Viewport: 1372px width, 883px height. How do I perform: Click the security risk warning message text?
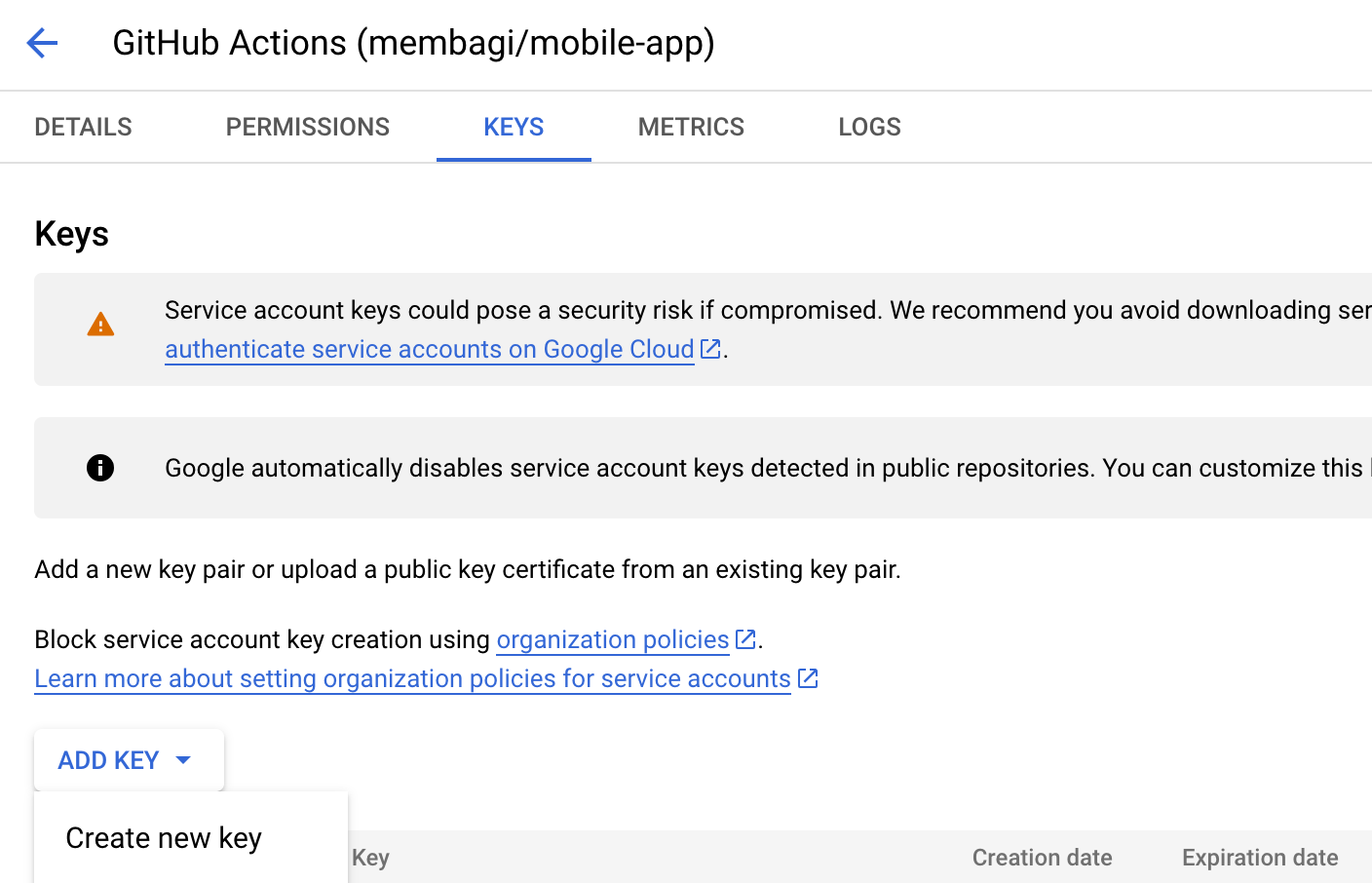click(x=768, y=310)
